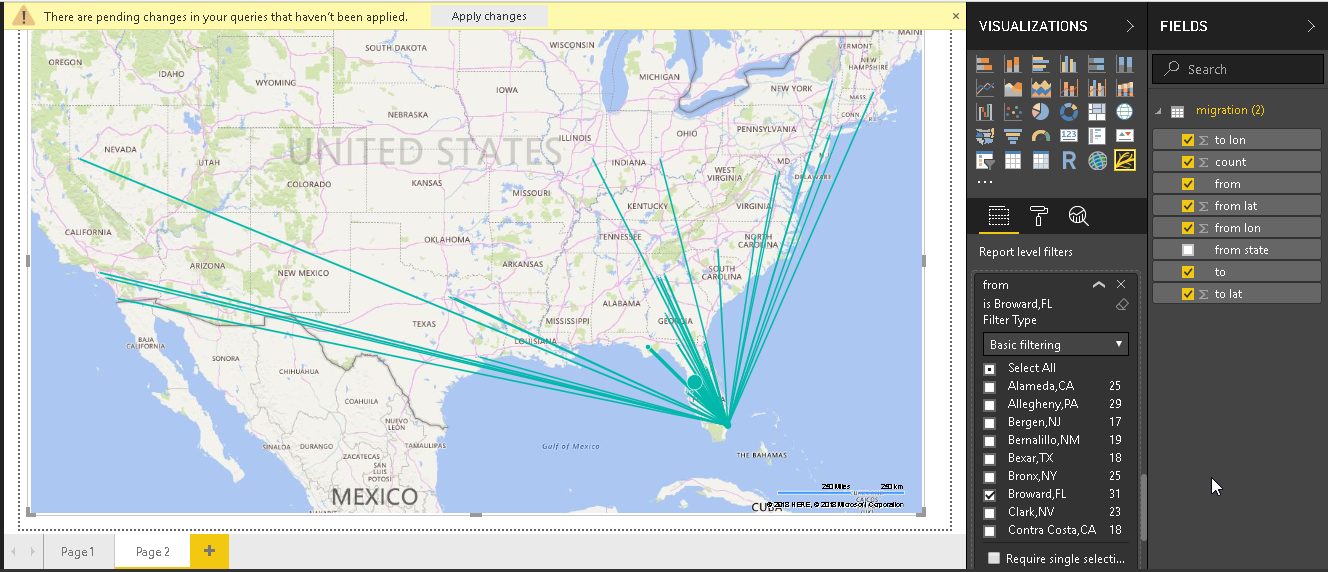Viewport: 1328px width, 572px height.
Task: Collapse the 'from' filter card
Action: pos(1099,285)
